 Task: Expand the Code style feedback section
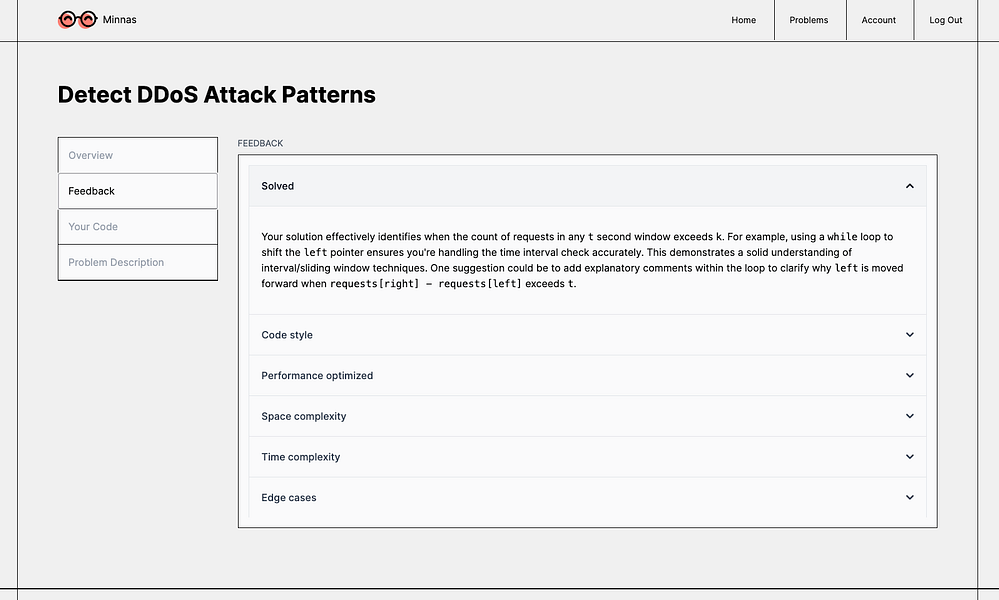click(287, 335)
